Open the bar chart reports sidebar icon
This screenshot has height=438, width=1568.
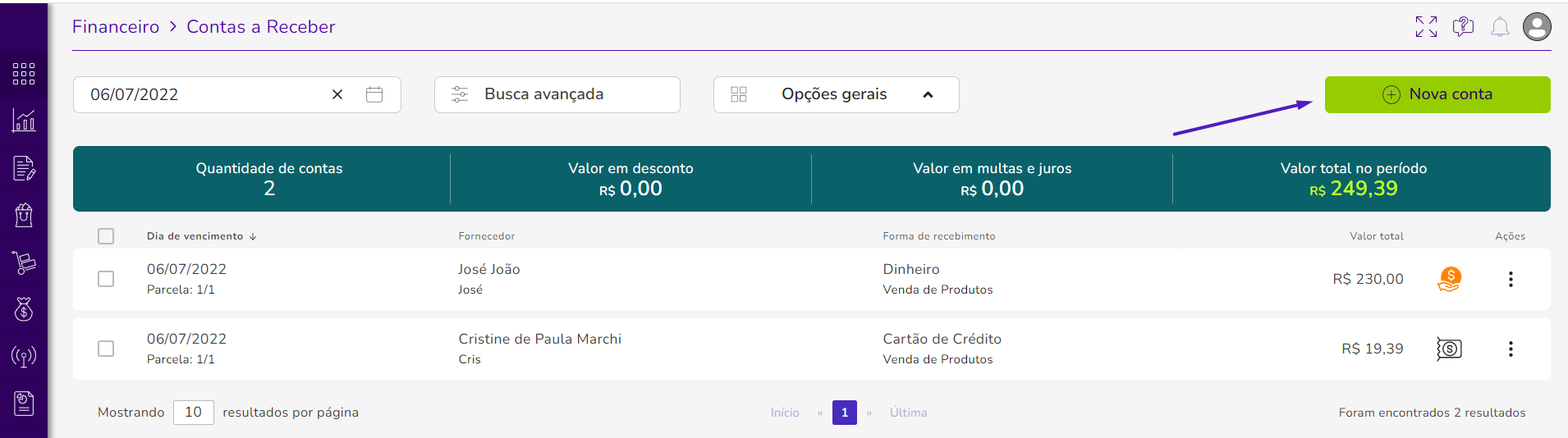tap(24, 121)
